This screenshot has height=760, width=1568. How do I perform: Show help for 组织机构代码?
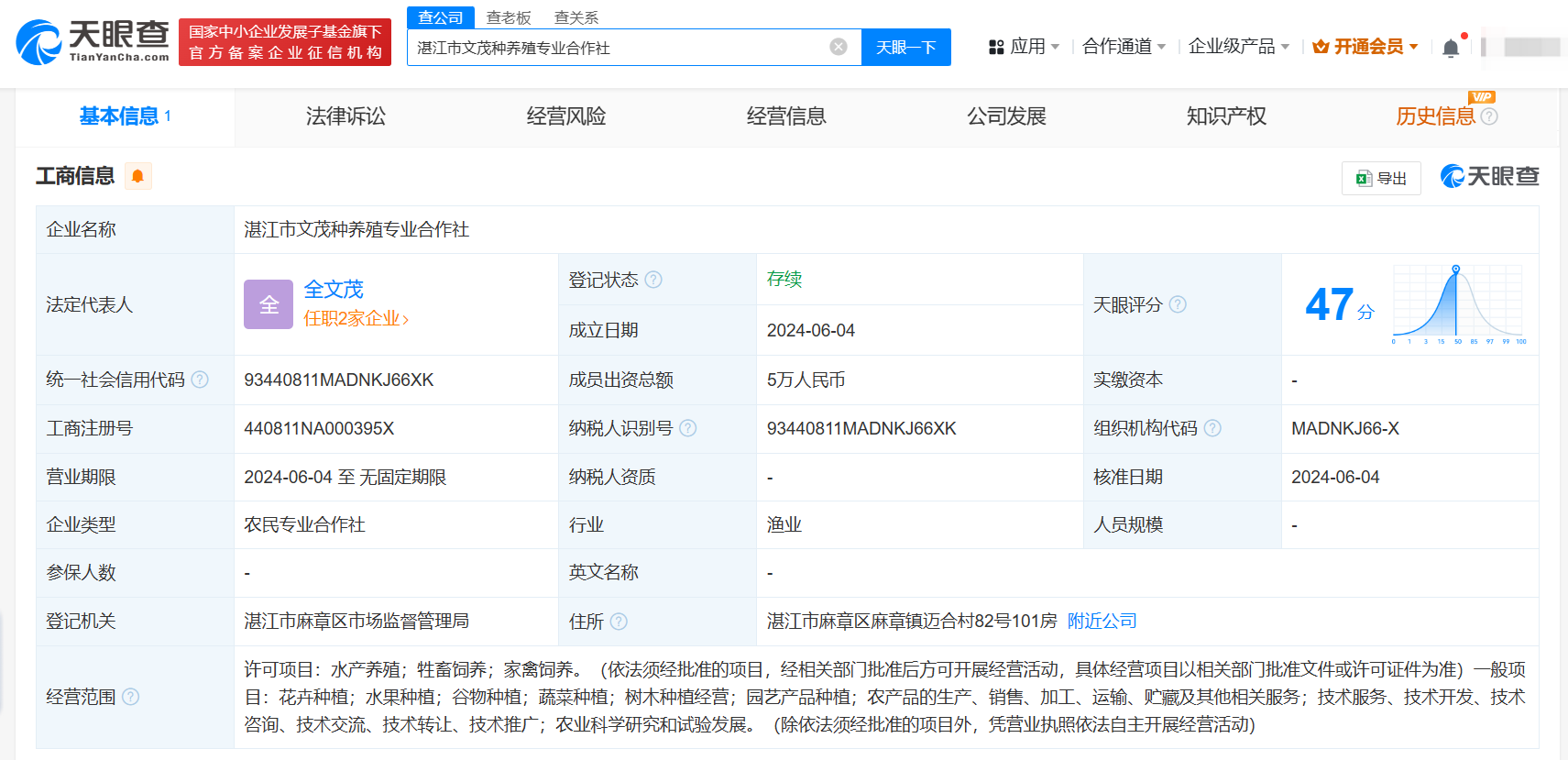point(1212,428)
